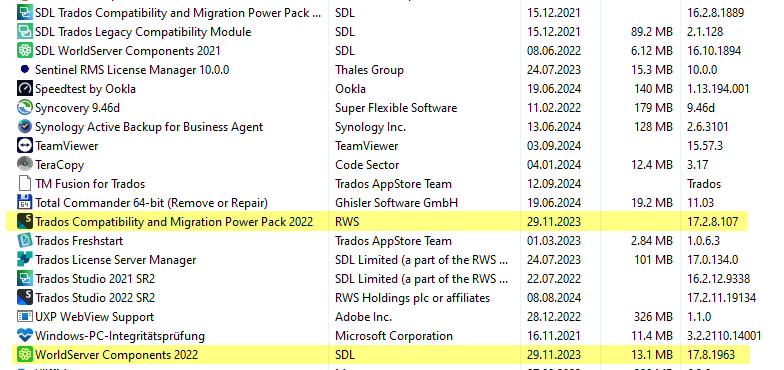Click the Trados License Server Manager icon
784x370 pixels.
[x=24, y=260]
